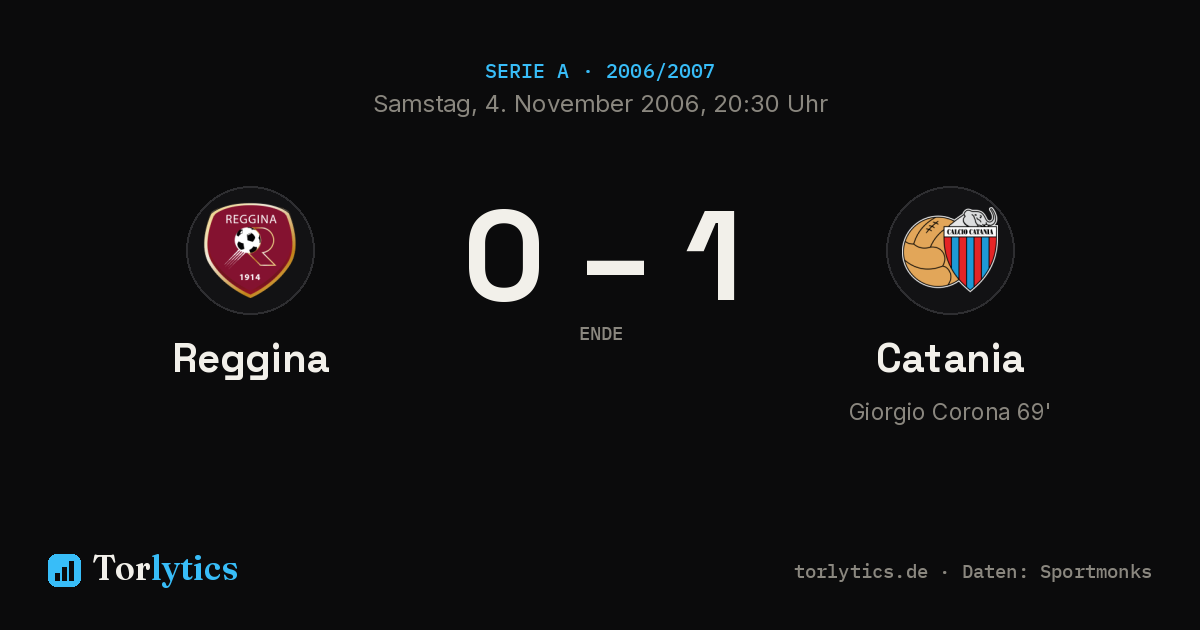Click the Catania club crest
The height and width of the screenshot is (630, 1200).
click(x=950, y=250)
